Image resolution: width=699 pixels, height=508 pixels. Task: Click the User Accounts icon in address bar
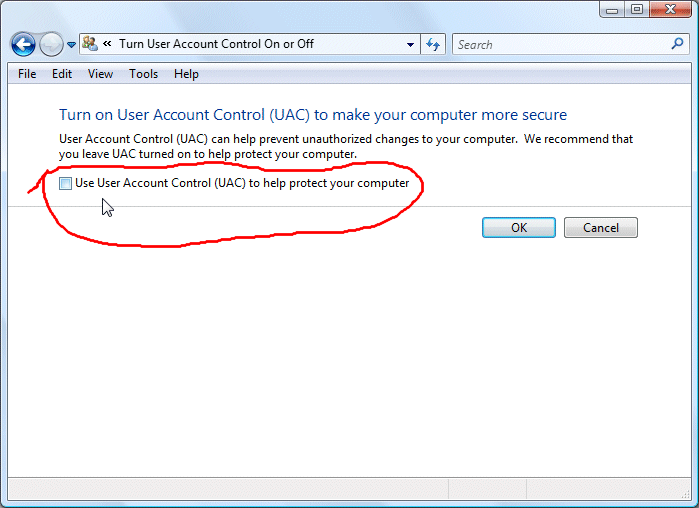click(90, 44)
